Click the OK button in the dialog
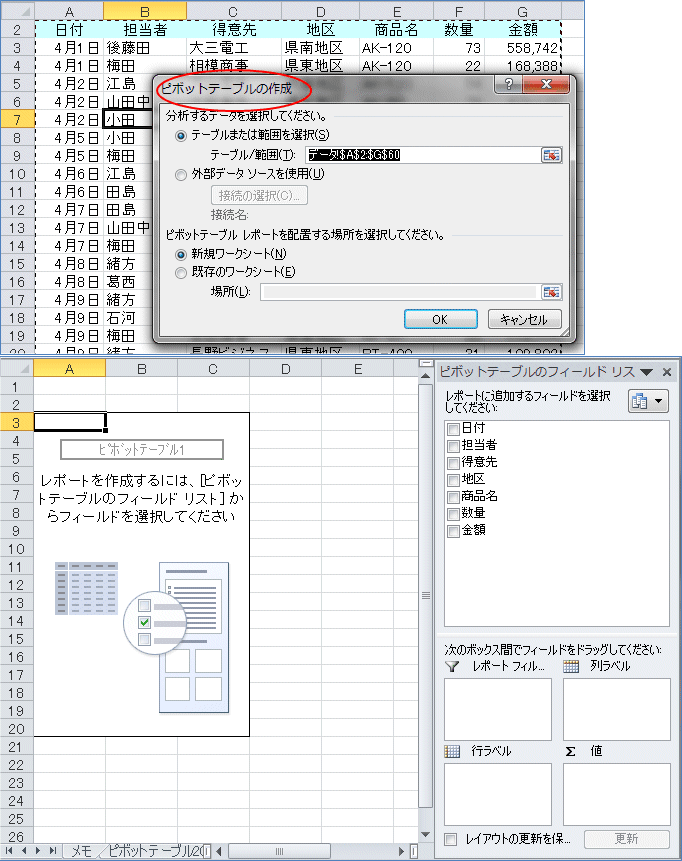 tap(440, 319)
